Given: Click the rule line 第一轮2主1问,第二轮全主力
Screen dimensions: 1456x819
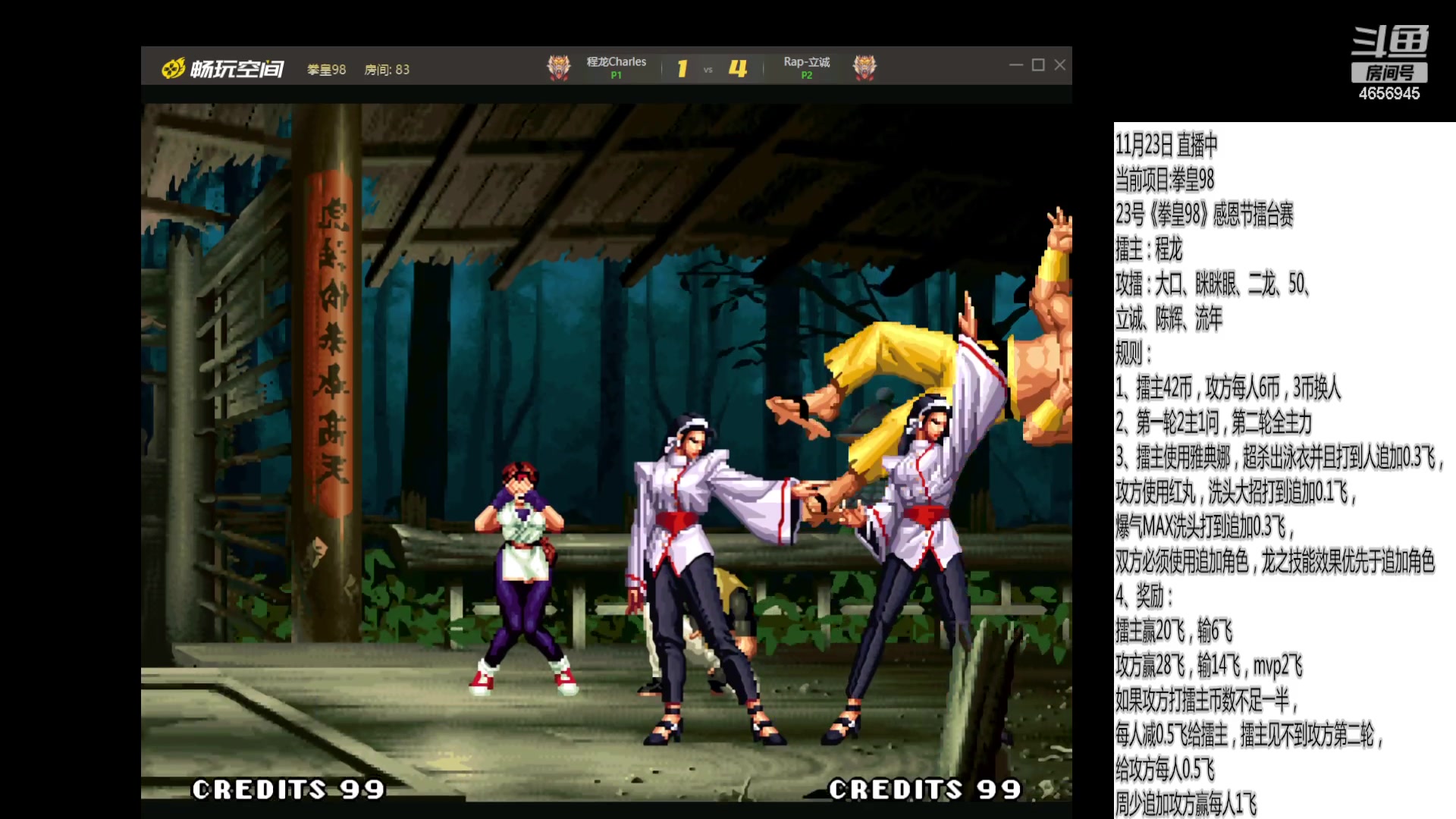Looking at the screenshot, I should click(1213, 422).
